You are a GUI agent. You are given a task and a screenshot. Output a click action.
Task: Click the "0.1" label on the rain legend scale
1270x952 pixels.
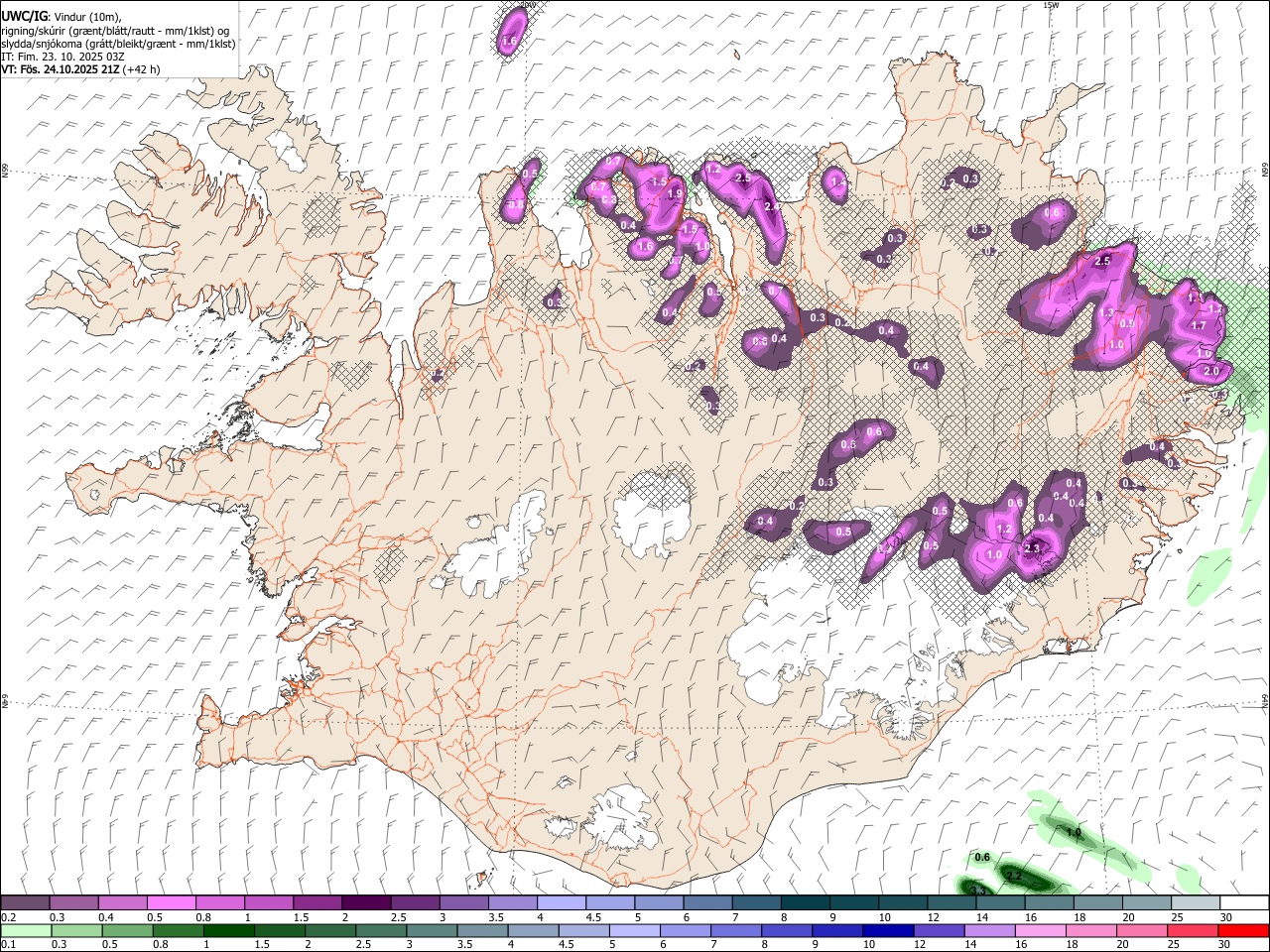8,945
